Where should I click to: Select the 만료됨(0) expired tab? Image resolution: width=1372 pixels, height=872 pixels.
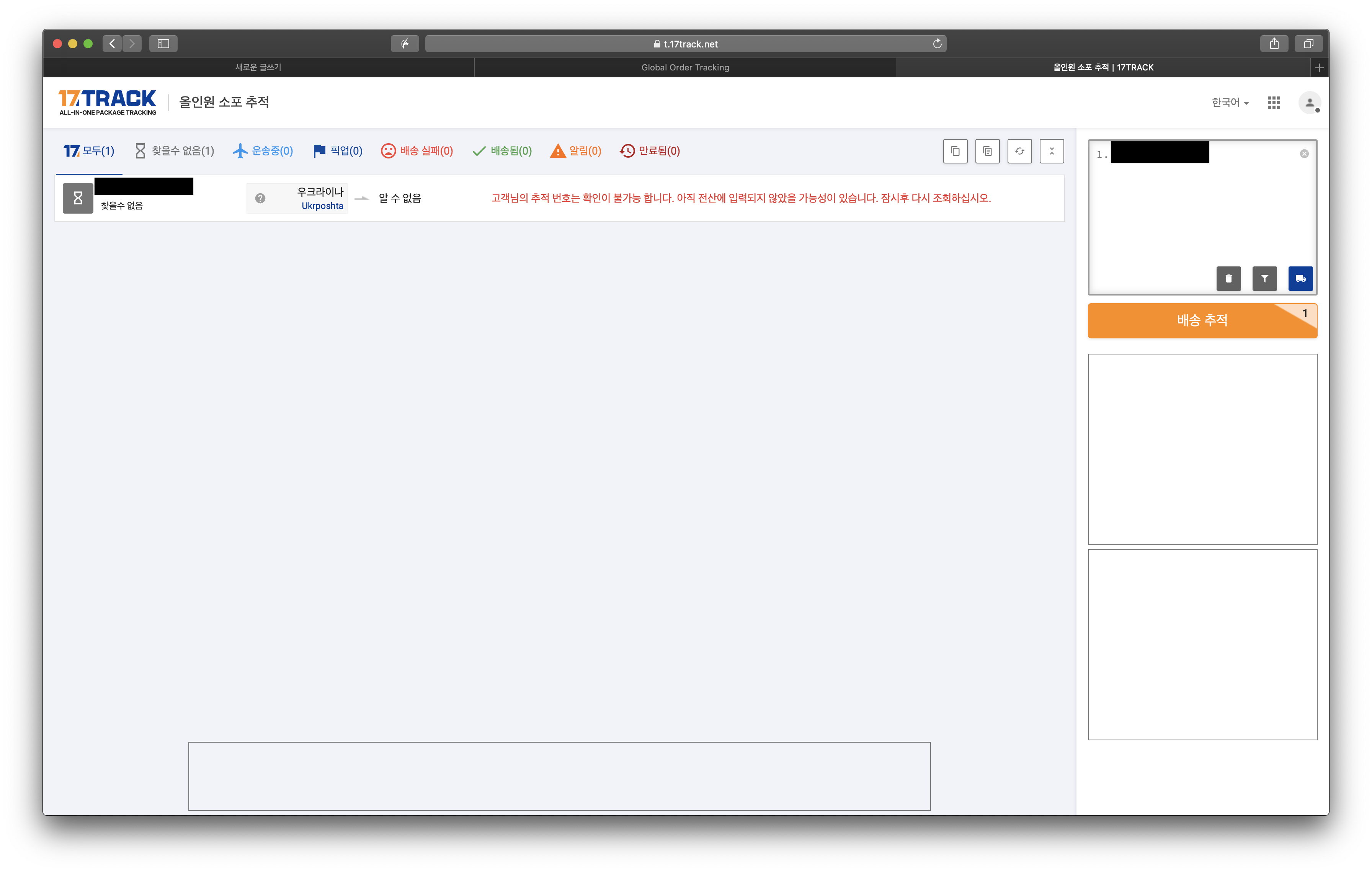coord(650,151)
